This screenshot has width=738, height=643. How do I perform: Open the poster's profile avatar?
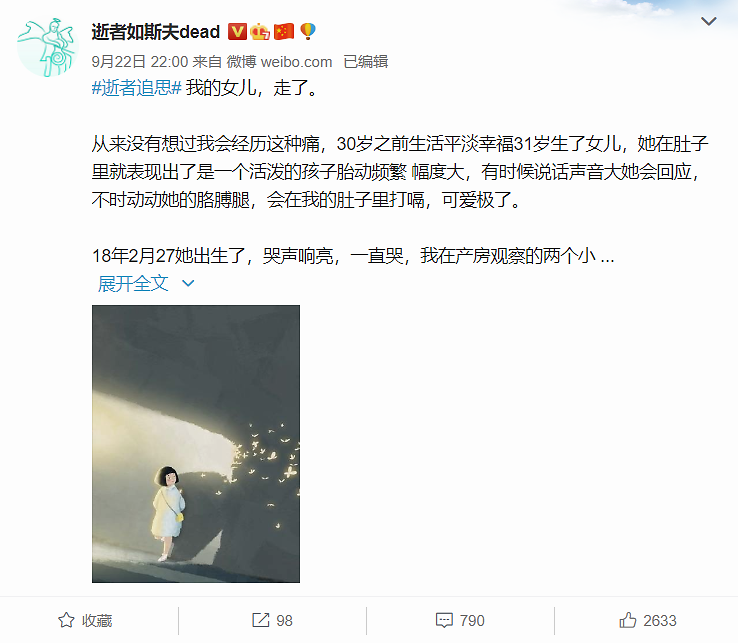[x=47, y=47]
